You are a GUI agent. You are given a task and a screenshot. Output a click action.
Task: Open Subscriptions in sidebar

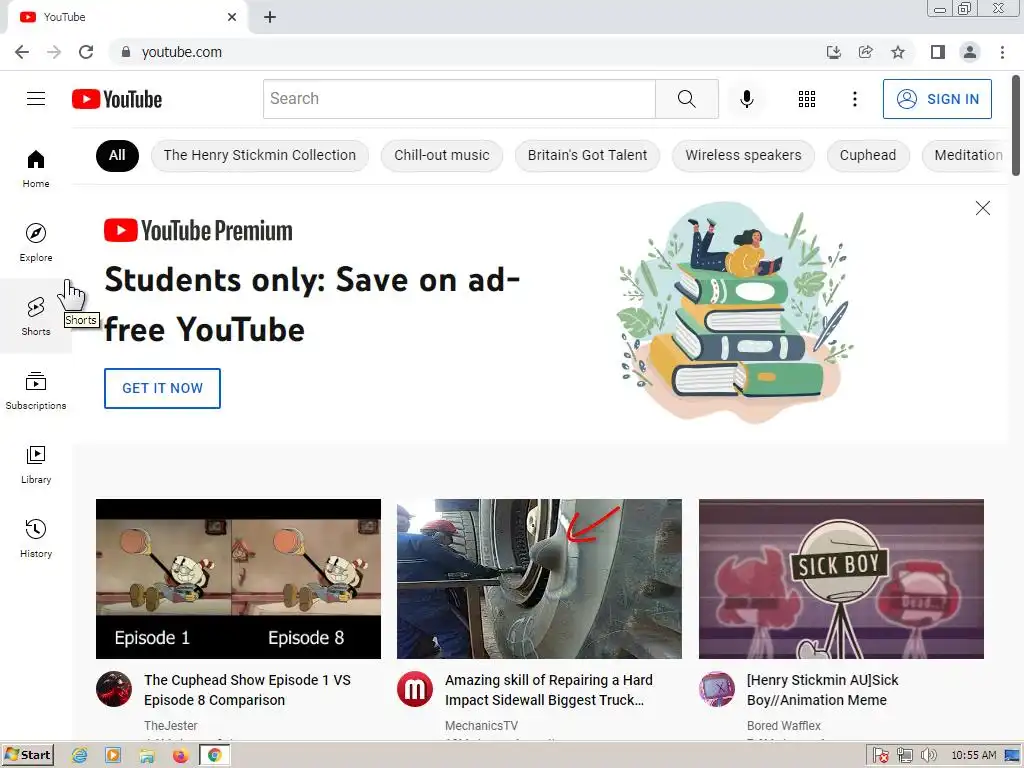click(36, 391)
